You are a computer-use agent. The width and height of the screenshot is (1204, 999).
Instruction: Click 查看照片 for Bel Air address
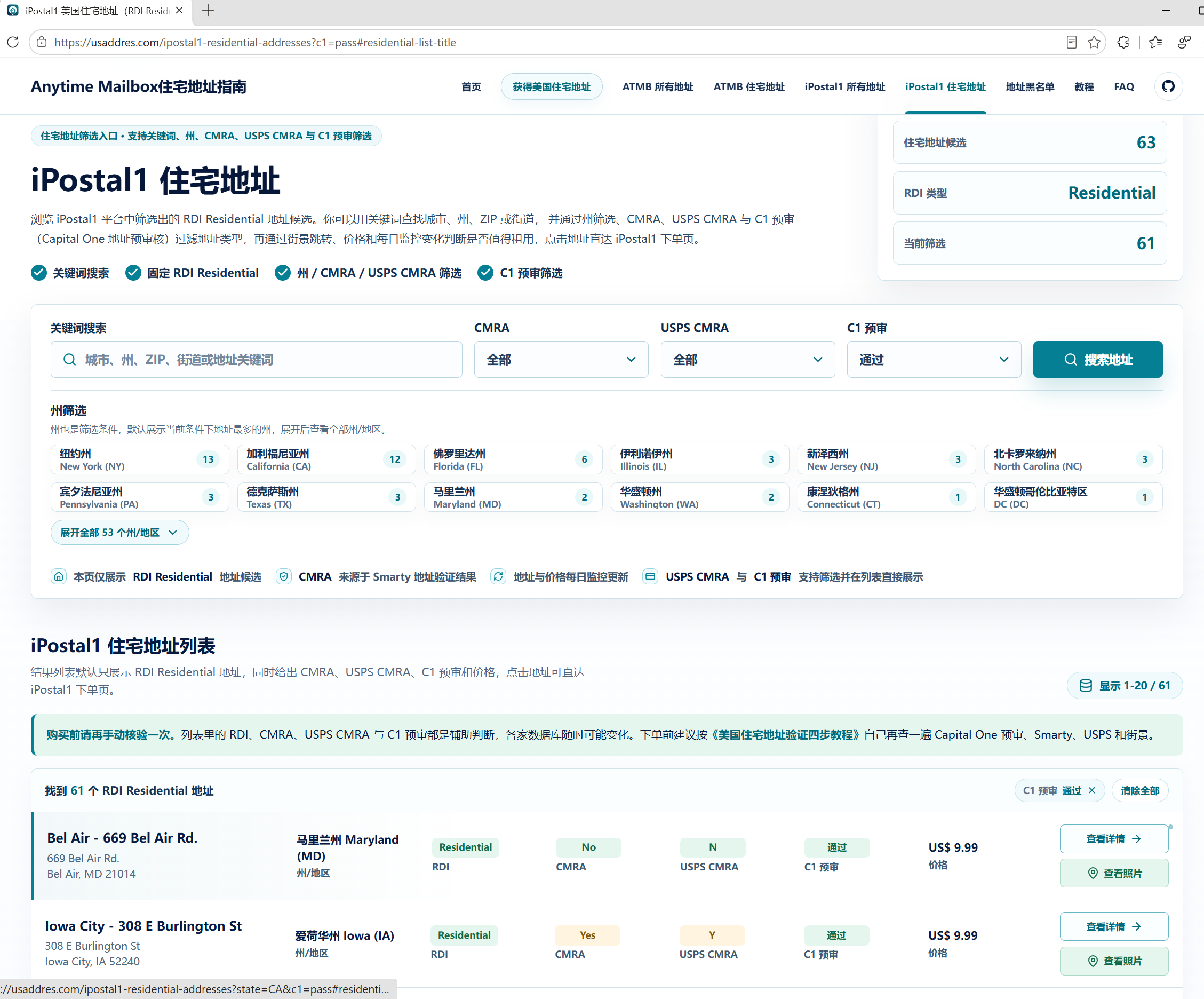point(1114,873)
